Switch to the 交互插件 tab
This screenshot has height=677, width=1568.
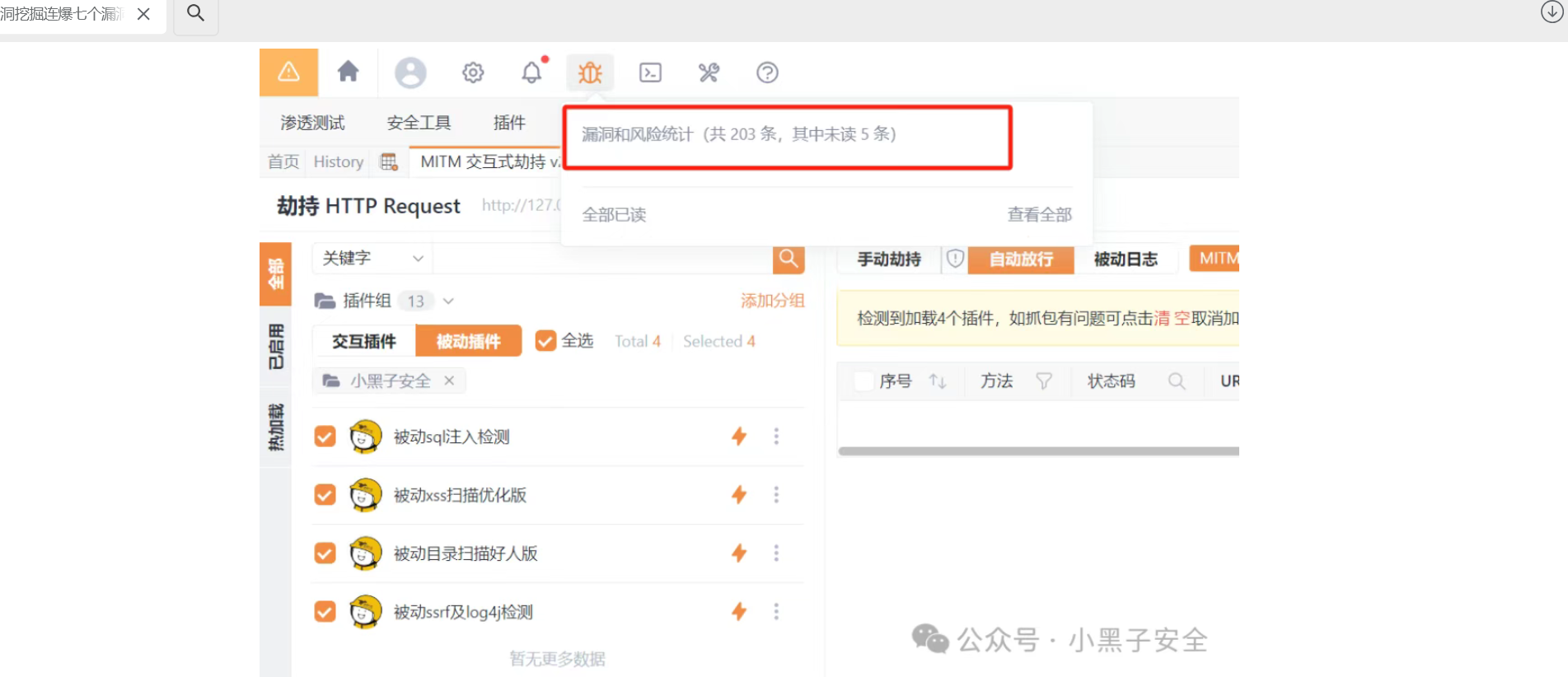(x=364, y=341)
